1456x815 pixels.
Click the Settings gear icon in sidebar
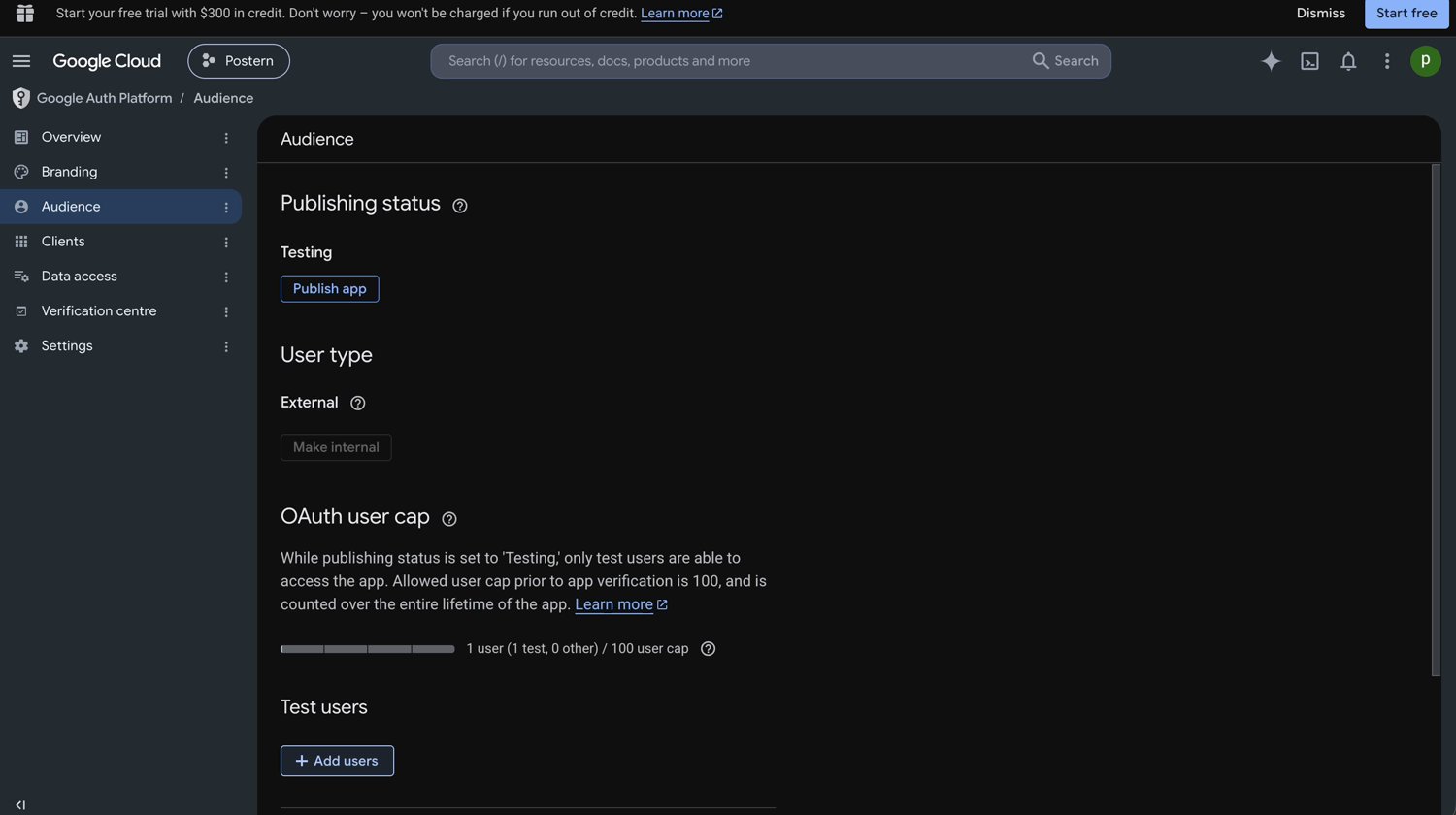pyautogui.click(x=21, y=346)
